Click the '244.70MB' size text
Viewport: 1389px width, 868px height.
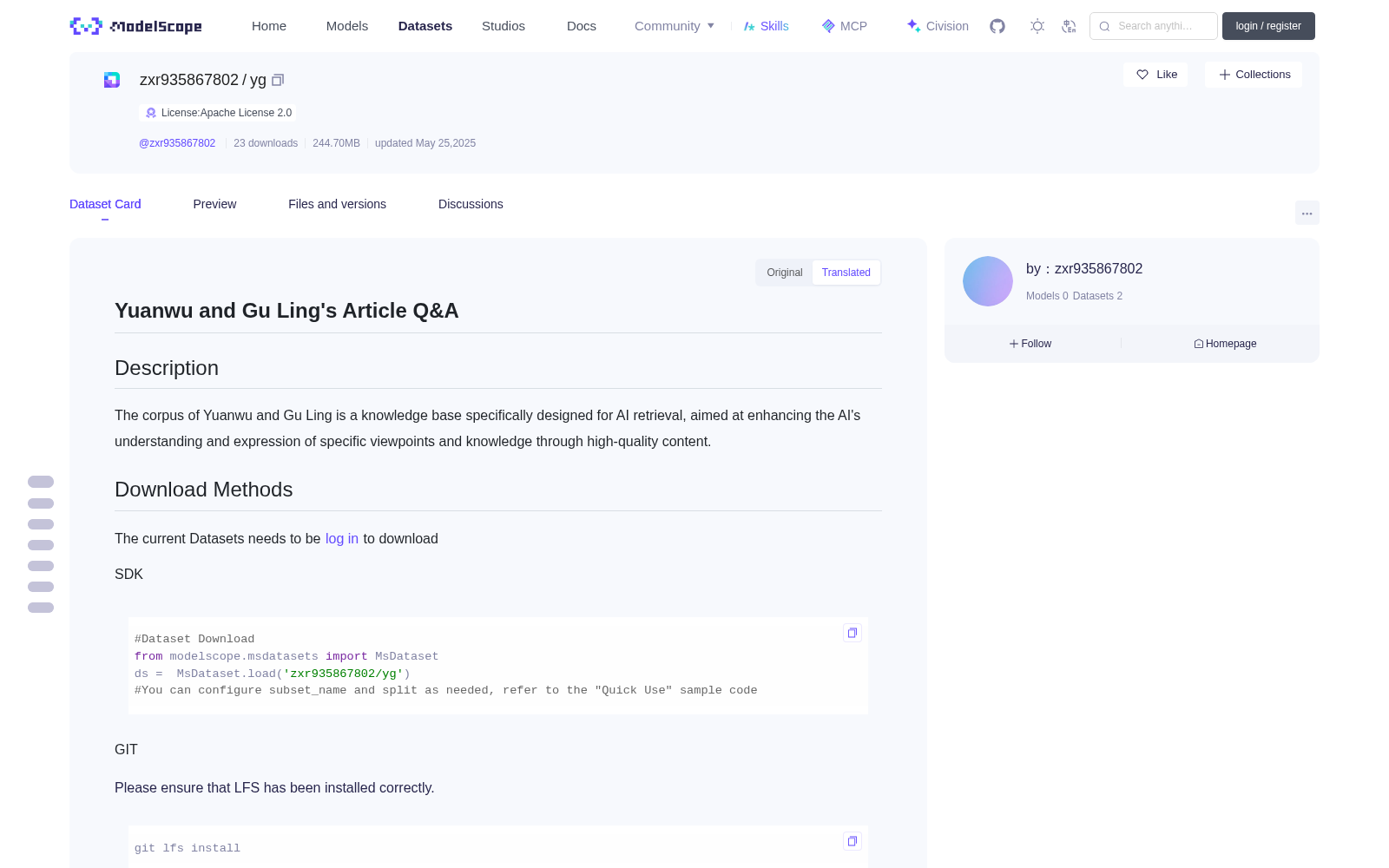point(336,143)
